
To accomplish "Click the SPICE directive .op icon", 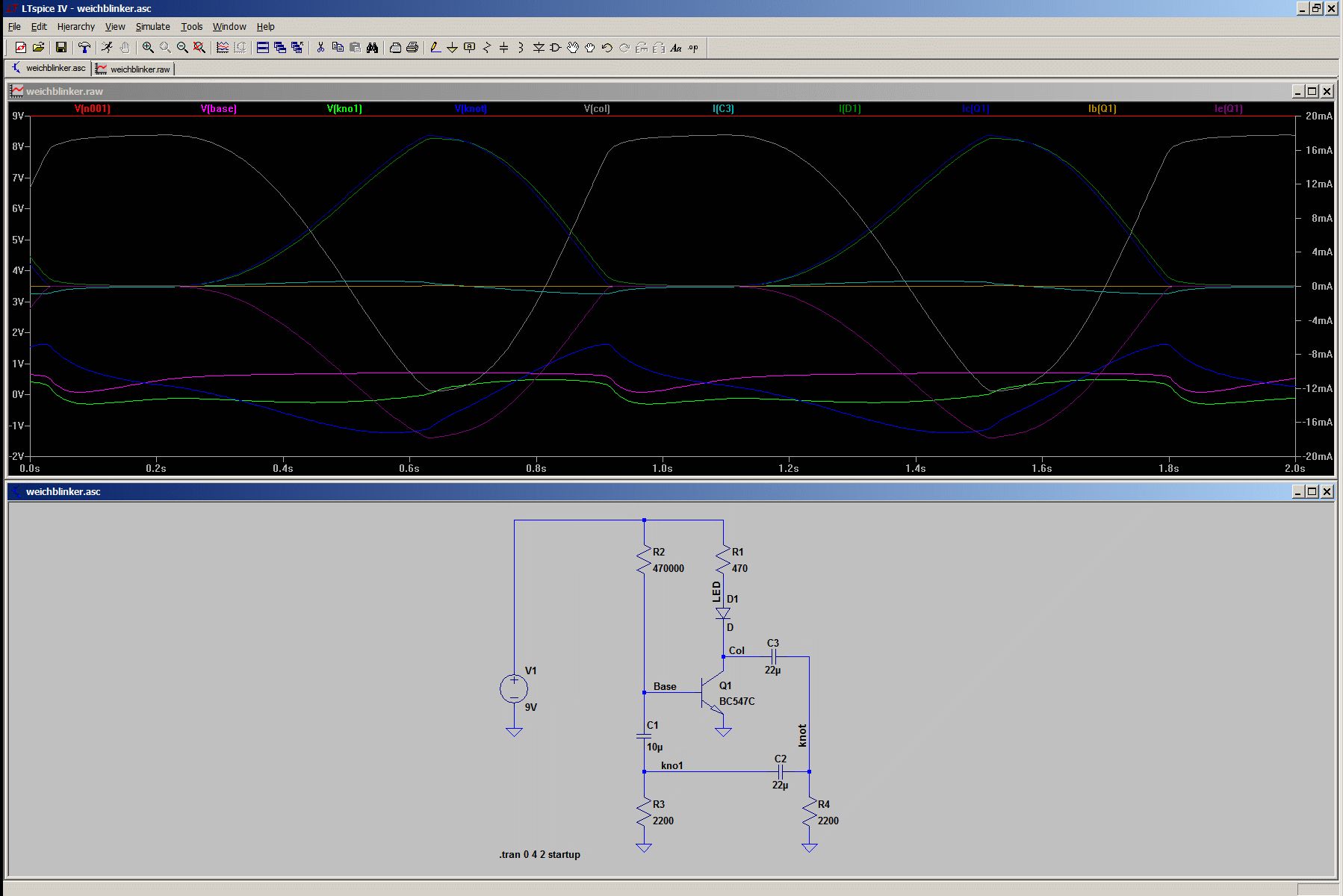I will (693, 48).
